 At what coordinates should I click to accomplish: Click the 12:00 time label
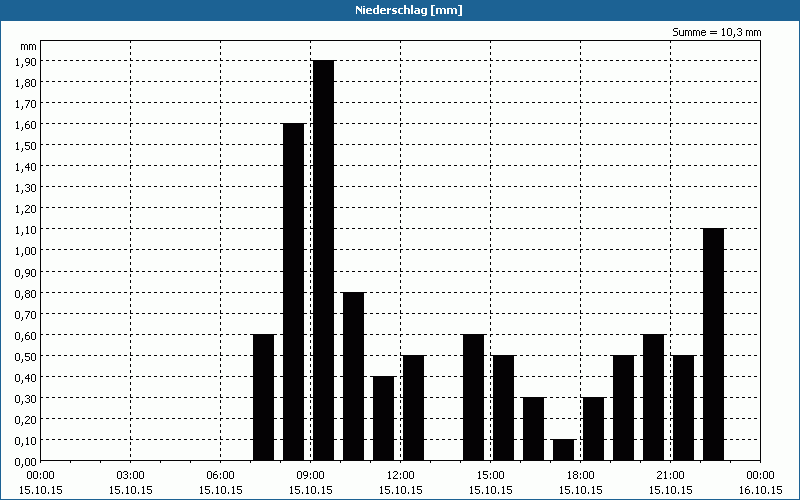click(401, 476)
